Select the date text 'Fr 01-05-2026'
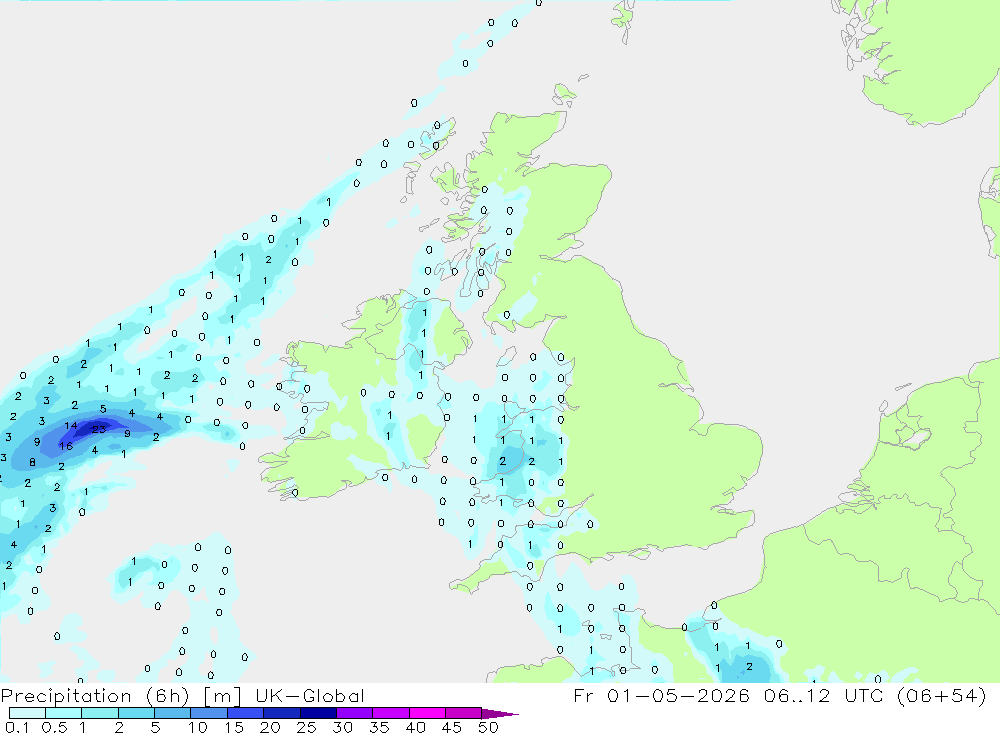The width and height of the screenshot is (1000, 733). 661,695
